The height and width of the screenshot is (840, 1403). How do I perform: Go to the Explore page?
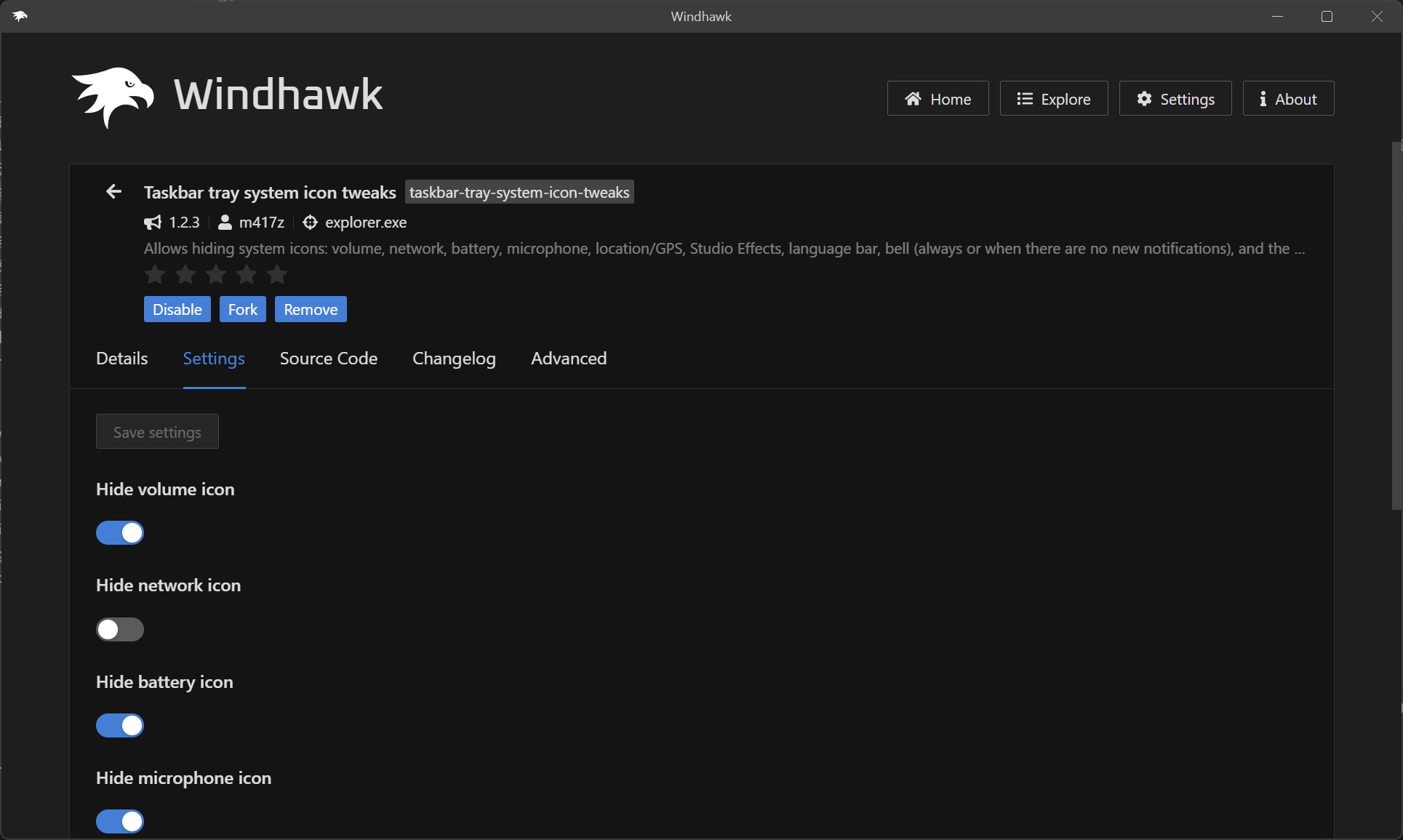[1053, 99]
